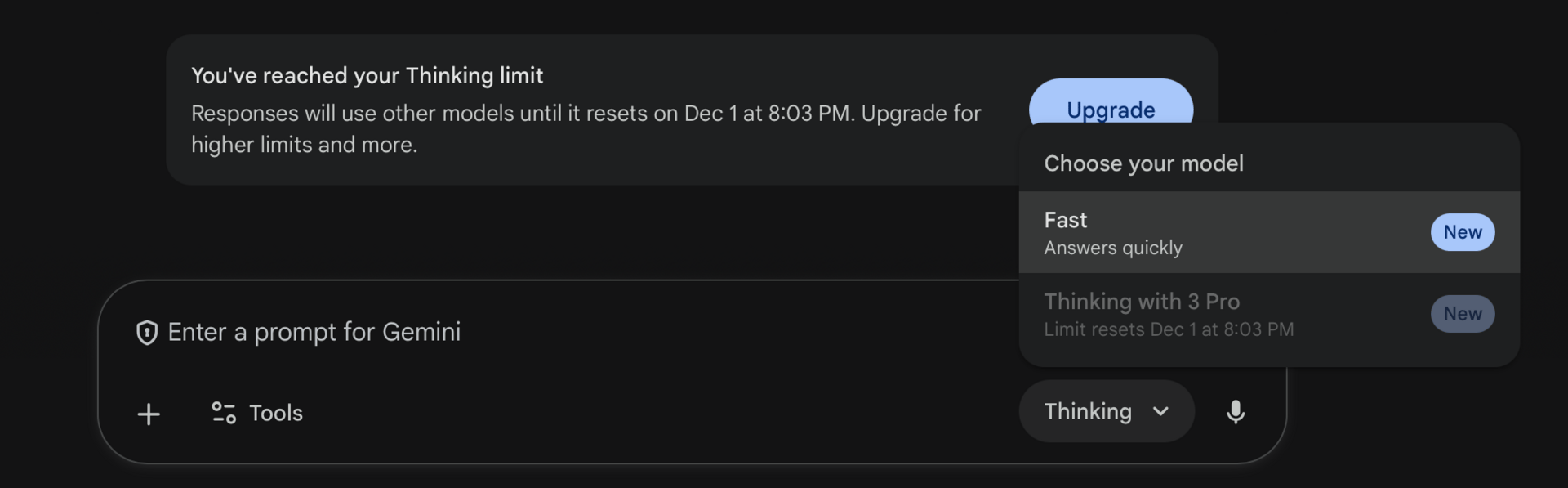Click the "Limit resets Dec 1" text
The width and height of the screenshot is (1568, 488).
click(1168, 329)
